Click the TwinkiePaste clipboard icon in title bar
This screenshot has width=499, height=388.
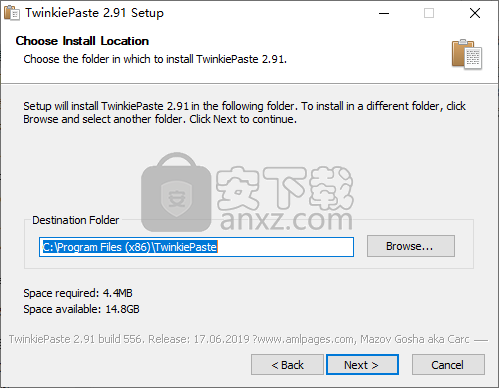click(12, 13)
